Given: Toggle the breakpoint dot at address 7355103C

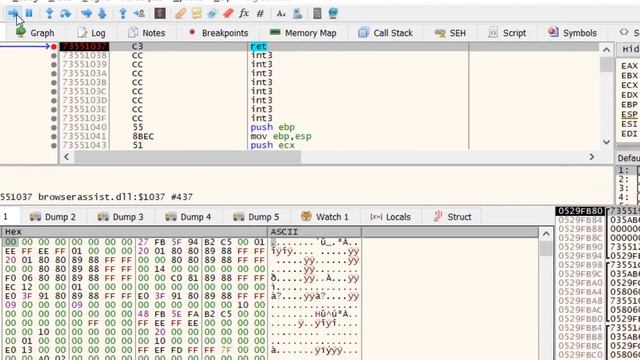Looking at the screenshot, I should click(x=54, y=91).
